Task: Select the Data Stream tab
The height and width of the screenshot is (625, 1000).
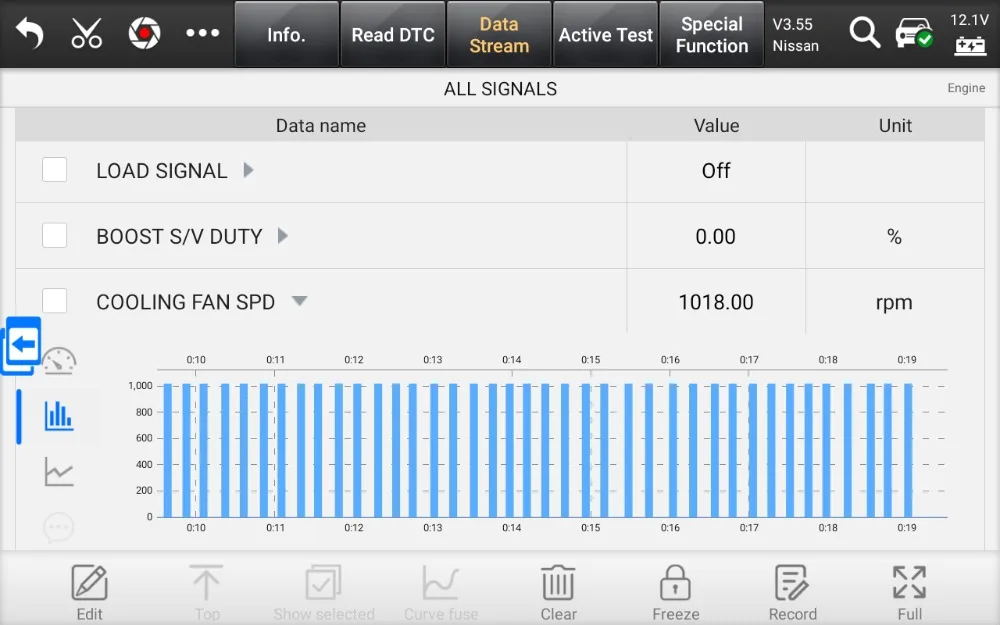Action: coord(499,34)
